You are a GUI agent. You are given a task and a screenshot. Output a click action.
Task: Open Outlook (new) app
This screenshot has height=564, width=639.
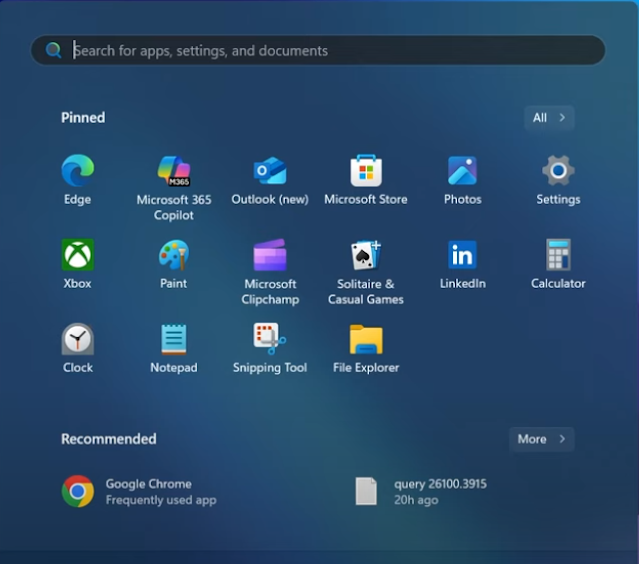(270, 171)
